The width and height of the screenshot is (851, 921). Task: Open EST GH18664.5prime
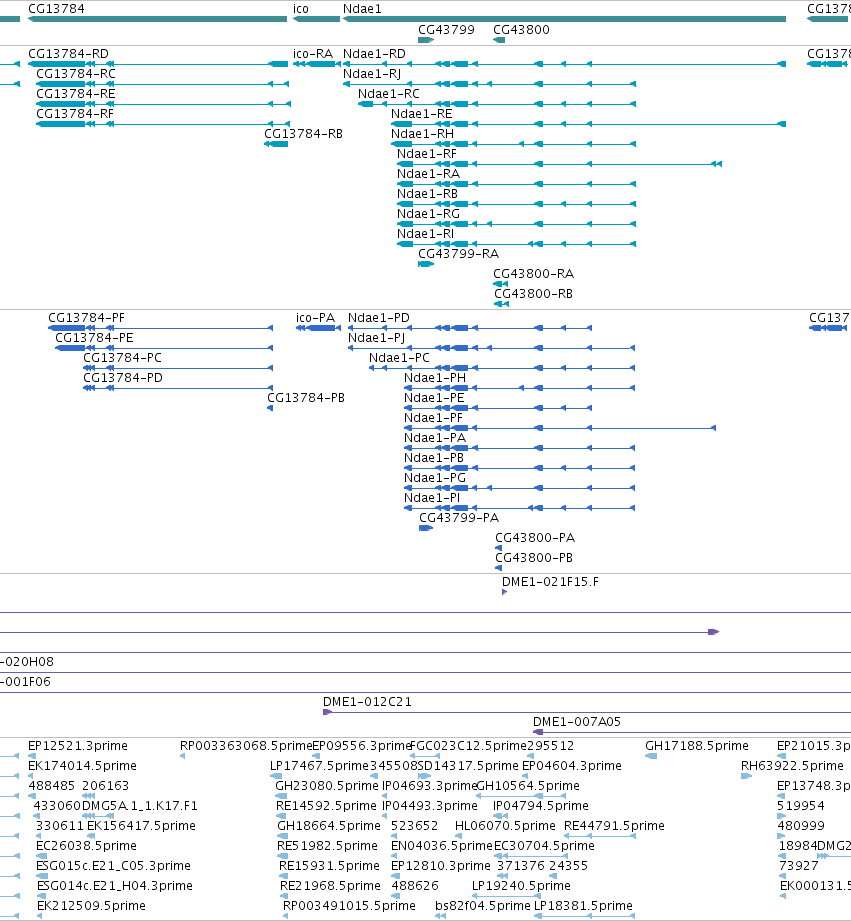(x=329, y=825)
